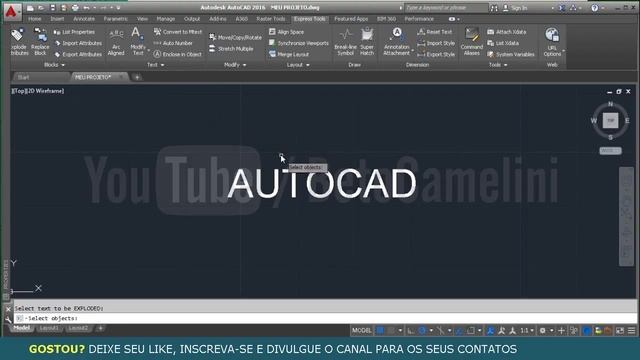Click the Save icon in quick access toolbar
The height and width of the screenshot is (360, 640).
53,8
